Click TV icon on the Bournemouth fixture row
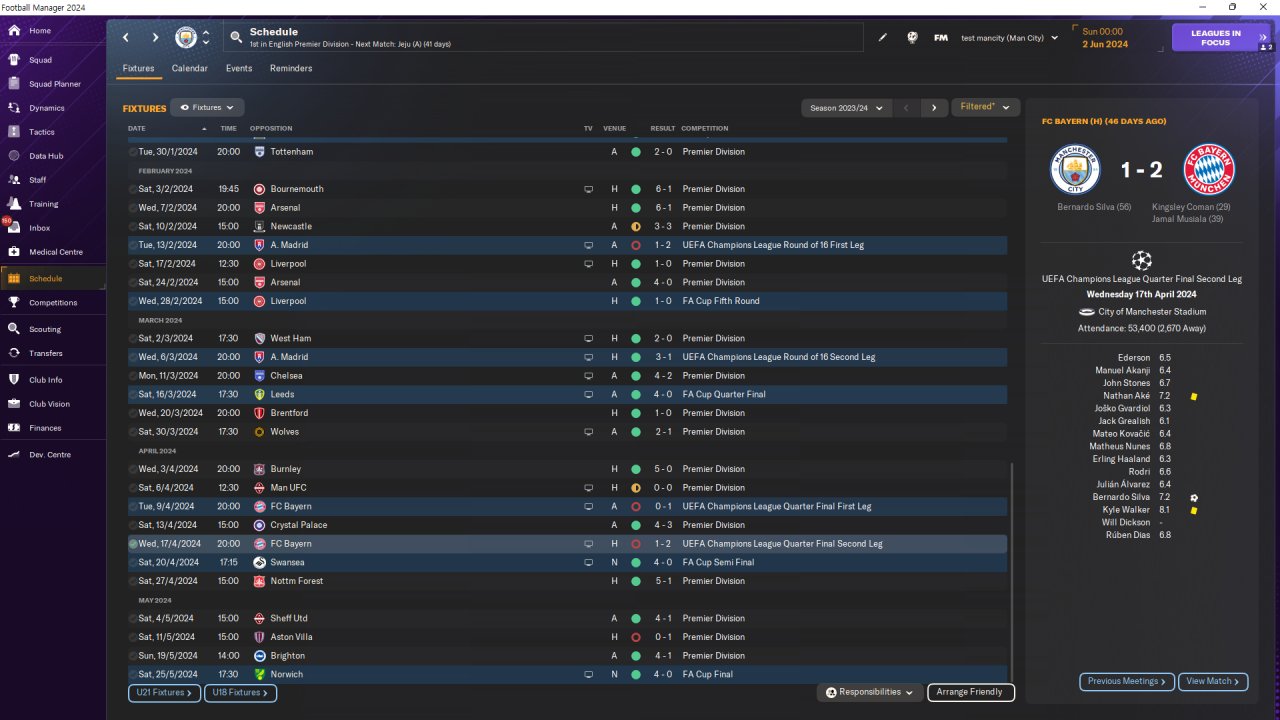 click(589, 189)
